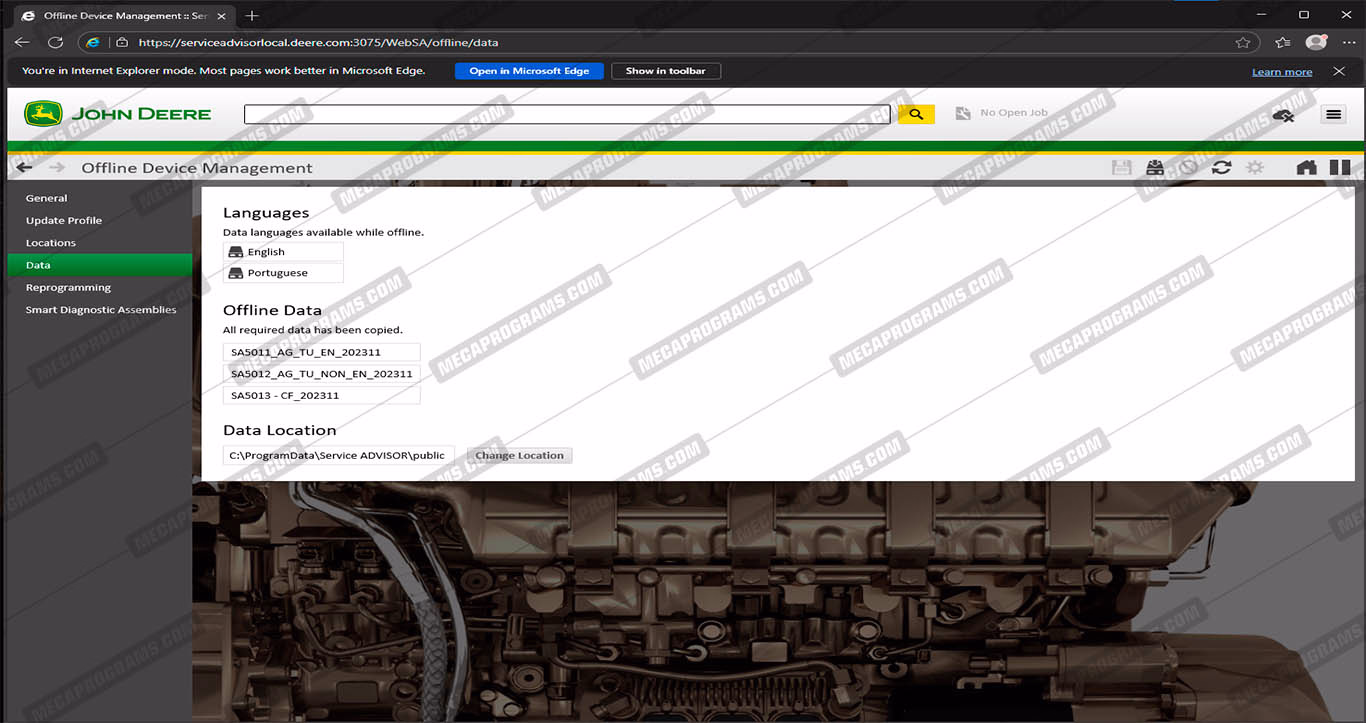Click the gear settings icon in toolbar

(x=1255, y=168)
